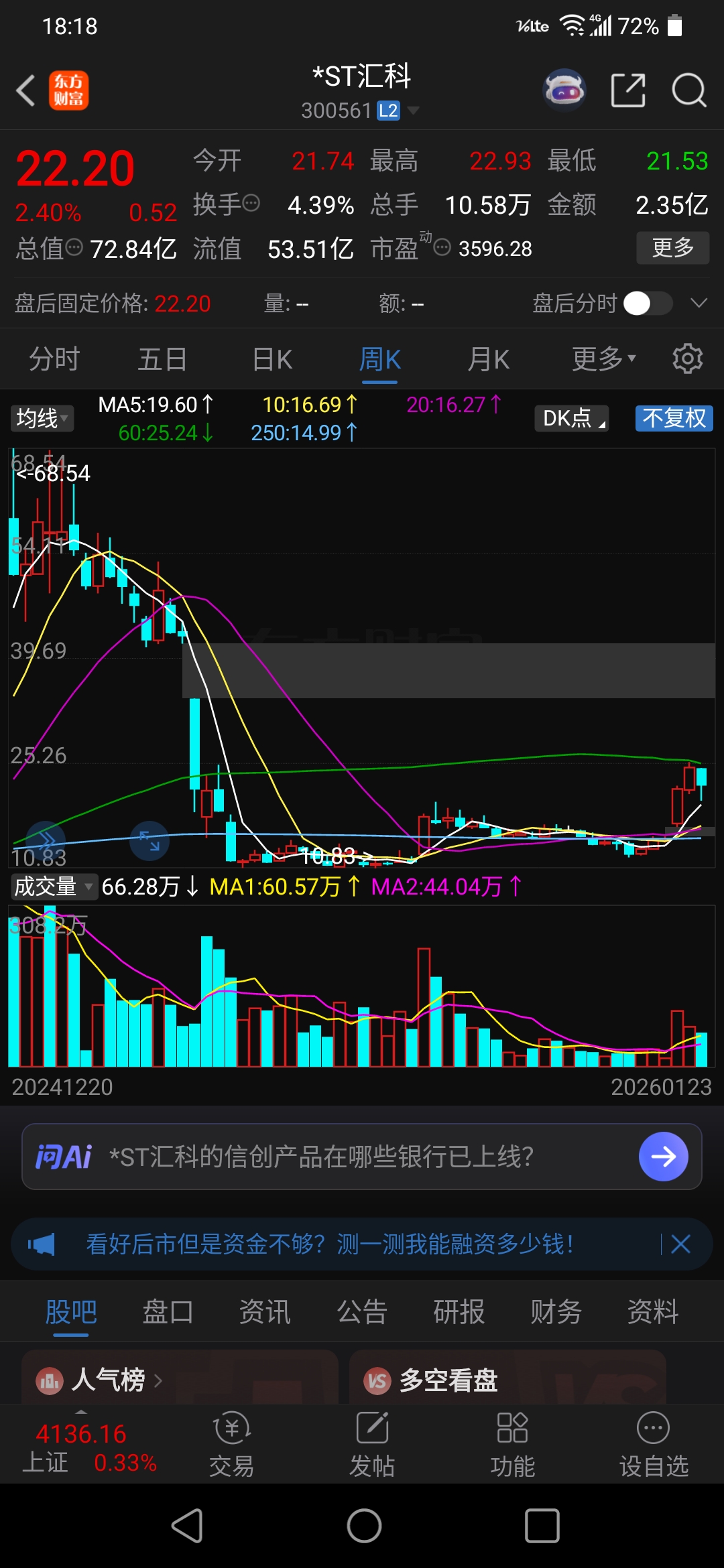Tap the 东方财富 orange logo
The height and width of the screenshot is (1568, 724).
[x=68, y=90]
